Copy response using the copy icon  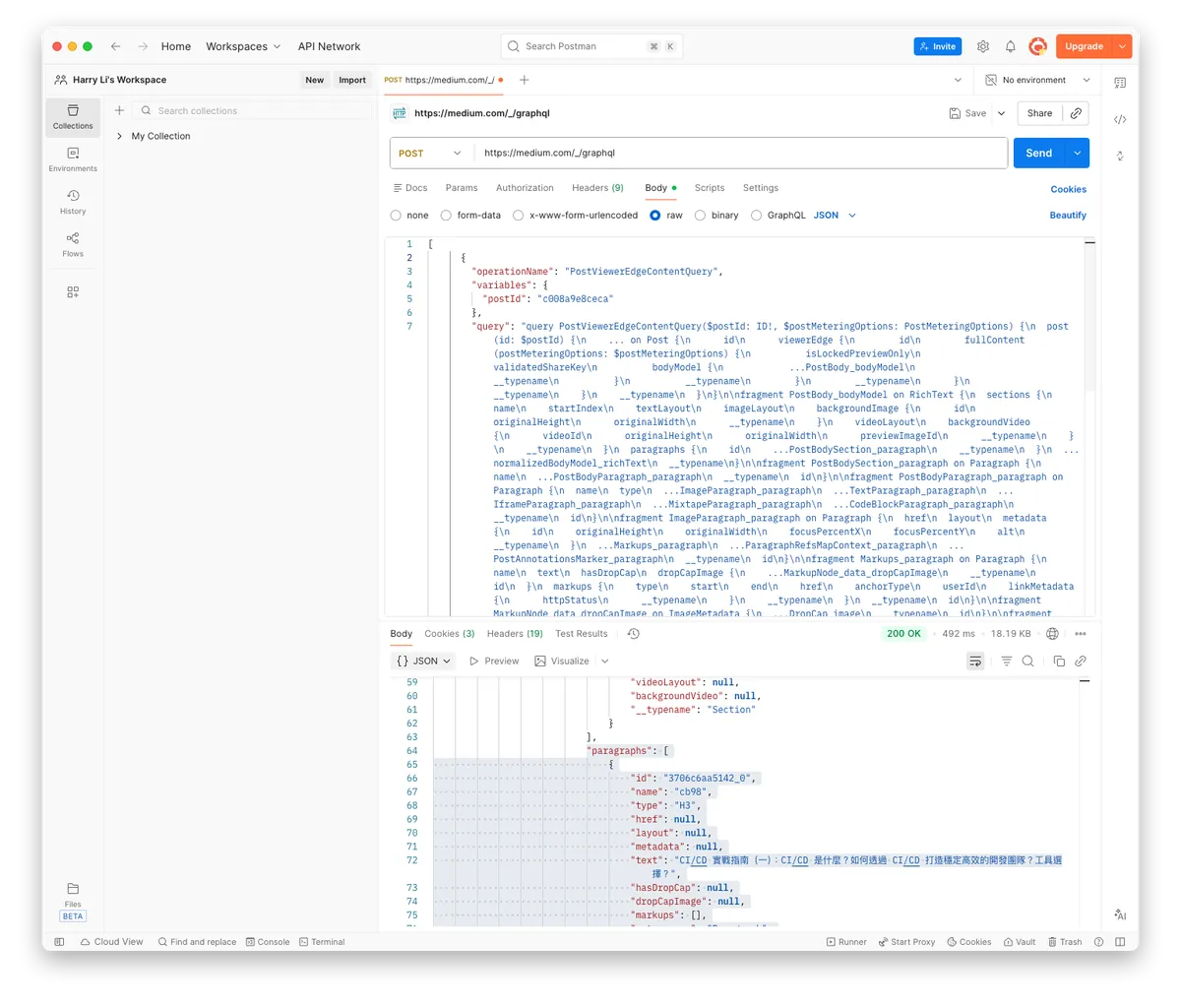1059,661
